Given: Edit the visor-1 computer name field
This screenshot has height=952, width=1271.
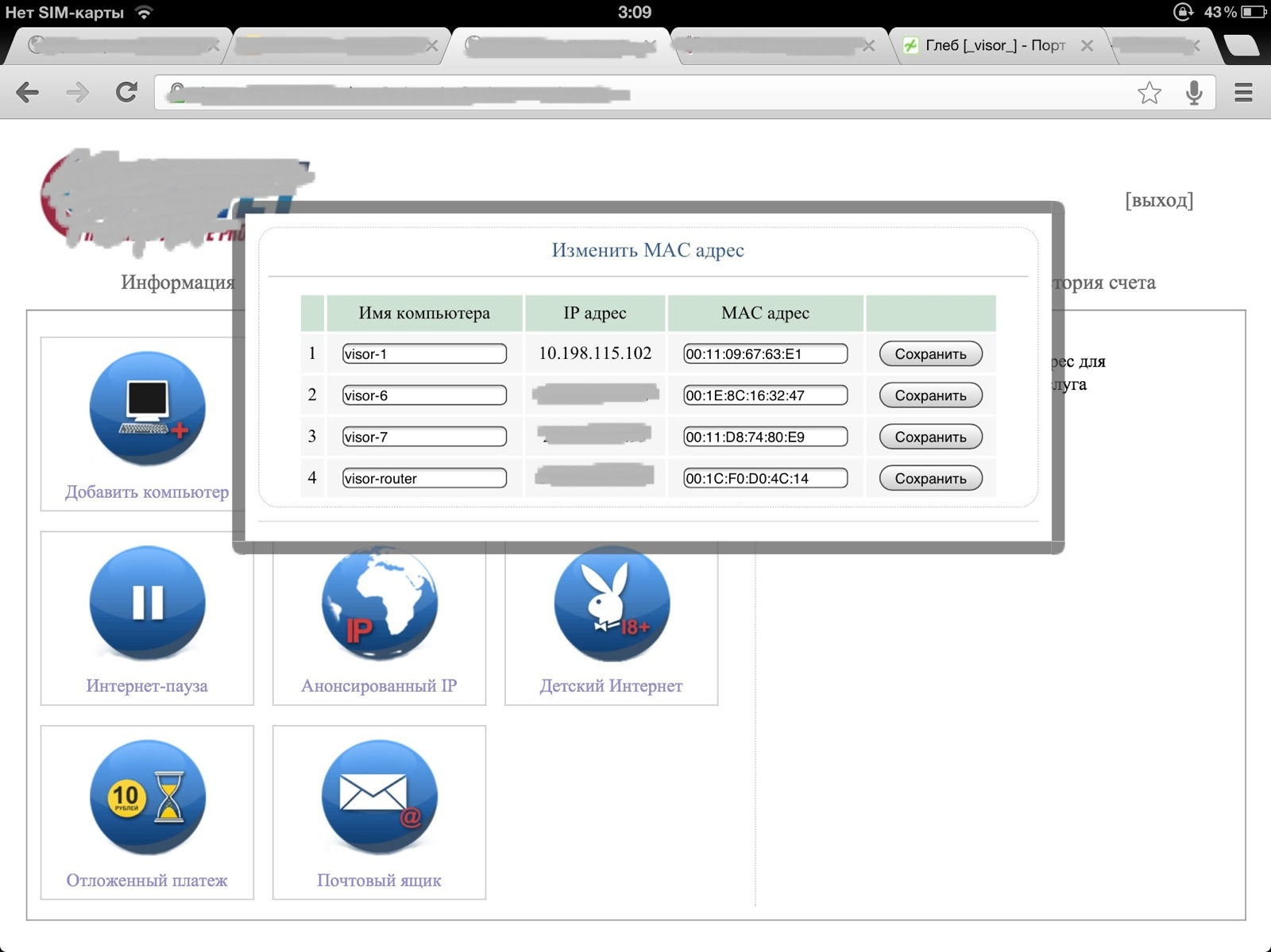Looking at the screenshot, I should 424,354.
